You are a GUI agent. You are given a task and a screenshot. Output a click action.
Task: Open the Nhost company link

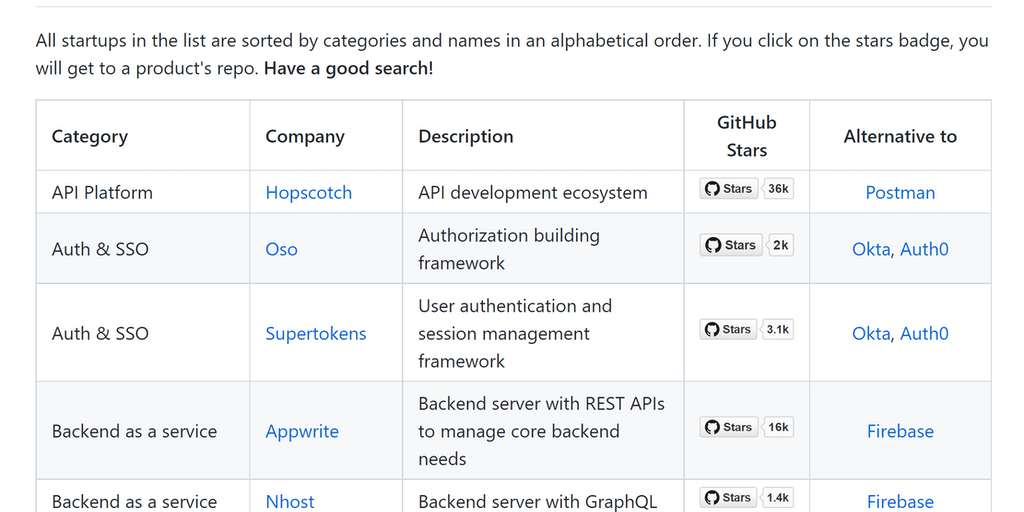pos(290,501)
